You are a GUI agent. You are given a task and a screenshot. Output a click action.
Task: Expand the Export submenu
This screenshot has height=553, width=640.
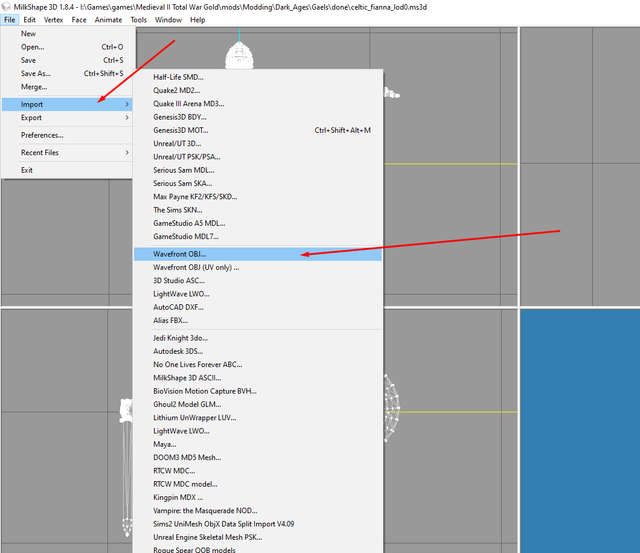pyautogui.click(x=67, y=118)
